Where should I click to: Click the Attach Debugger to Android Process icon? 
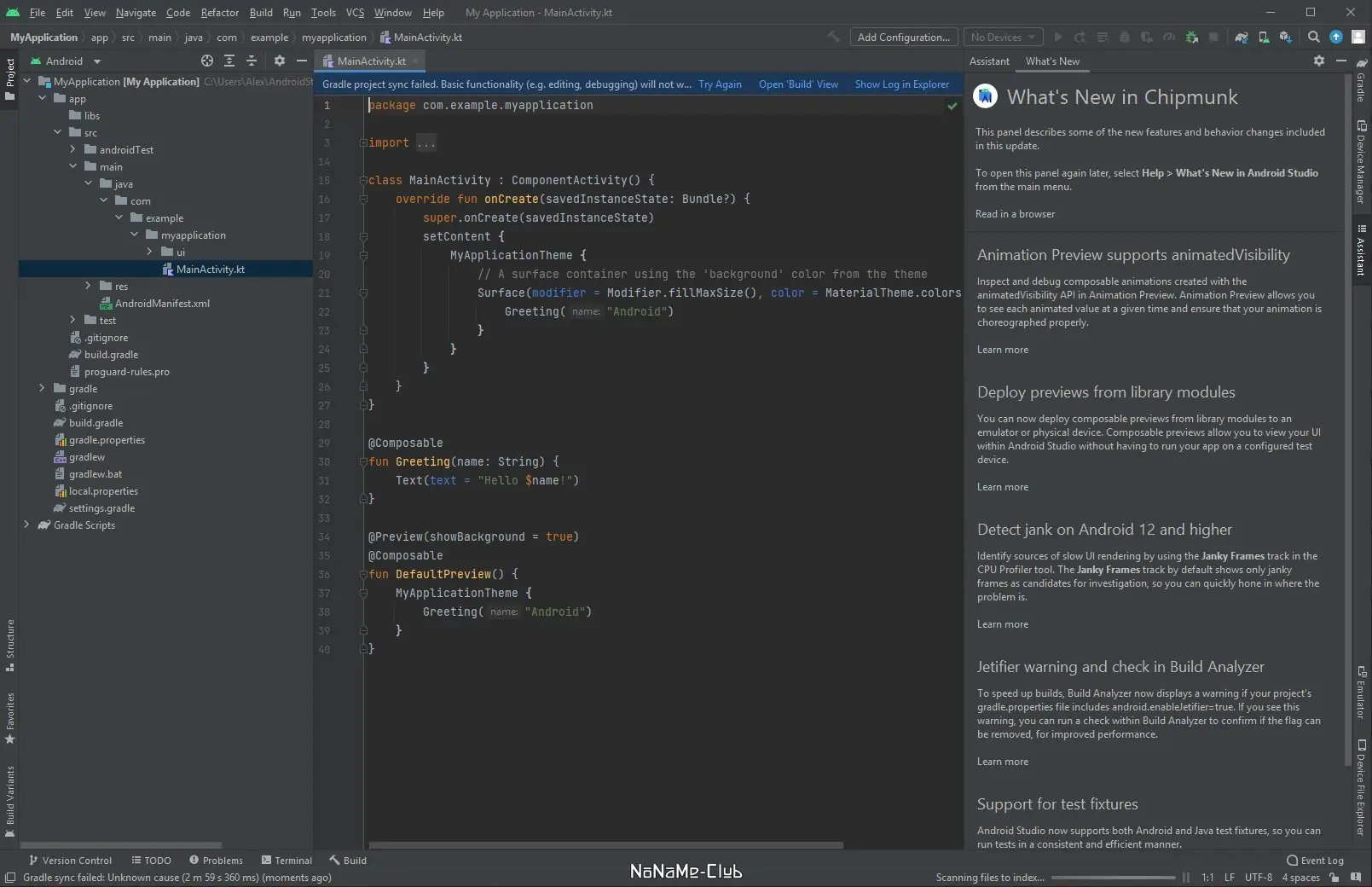tap(1191, 38)
